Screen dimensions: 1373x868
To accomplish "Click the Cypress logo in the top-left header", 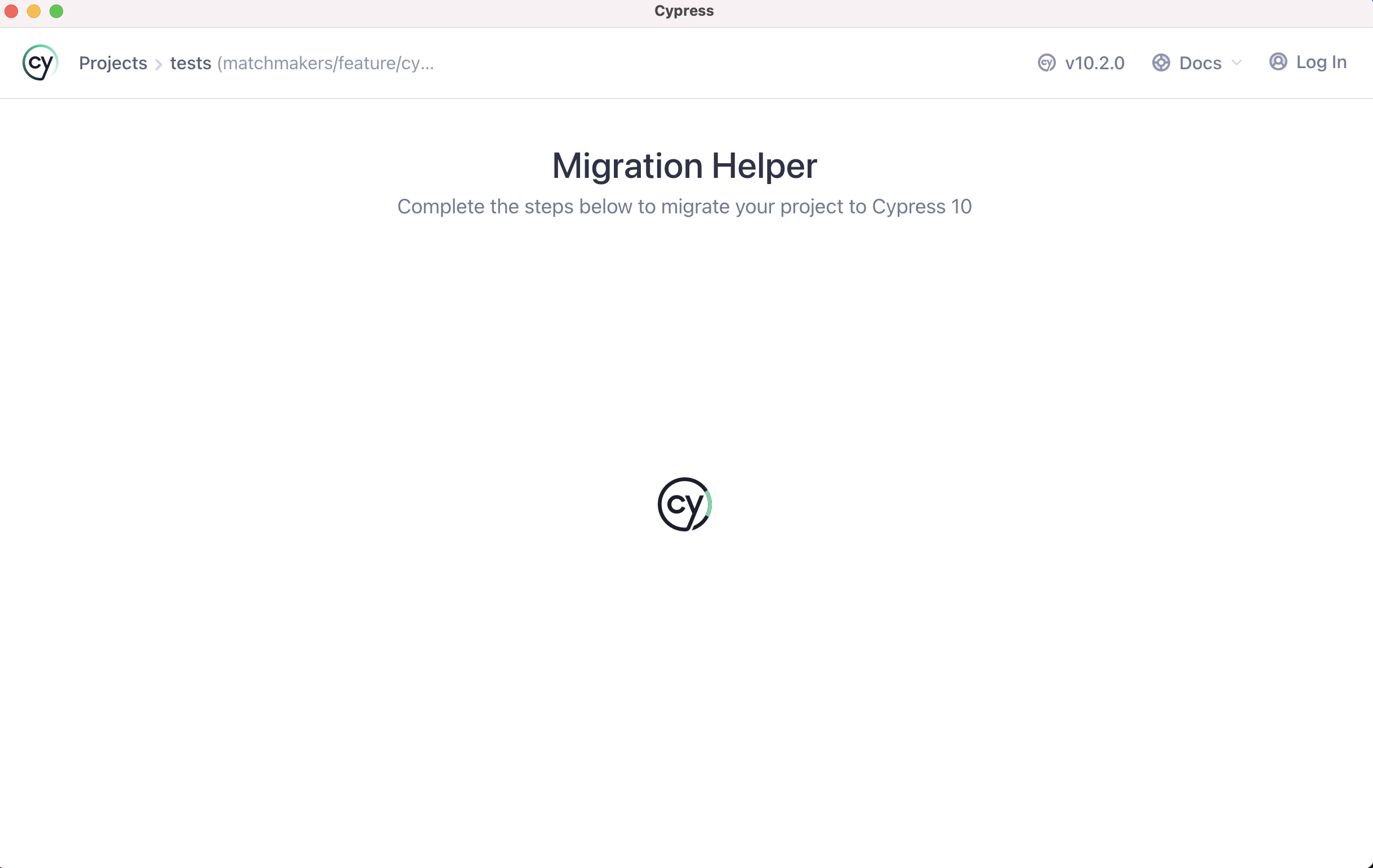I will coord(39,62).
